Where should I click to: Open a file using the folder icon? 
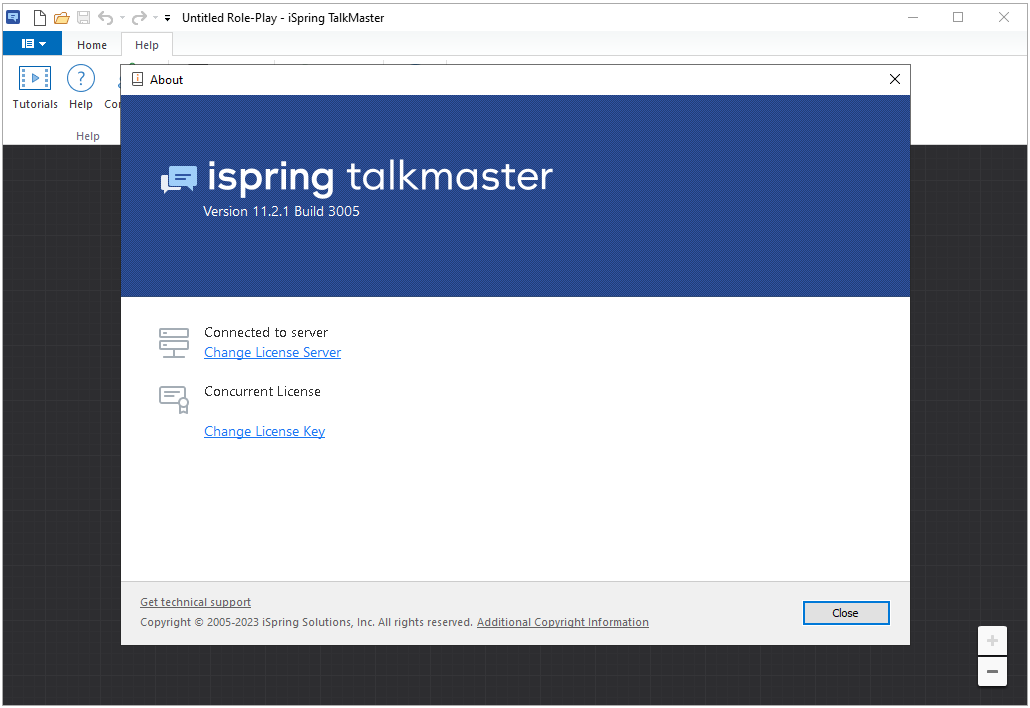pyautogui.click(x=62, y=18)
